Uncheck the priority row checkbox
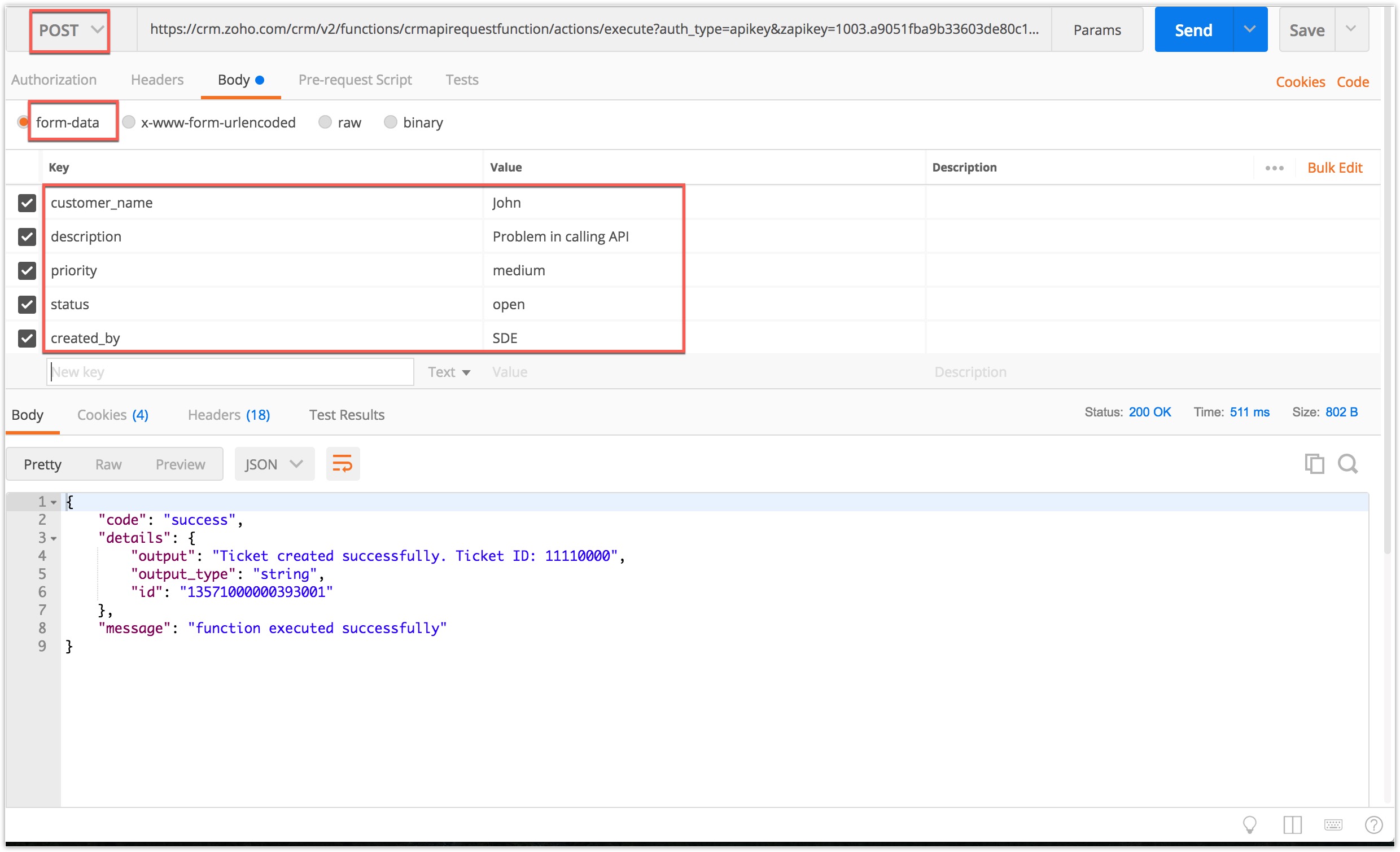The height and width of the screenshot is (852, 1400). coord(27,270)
